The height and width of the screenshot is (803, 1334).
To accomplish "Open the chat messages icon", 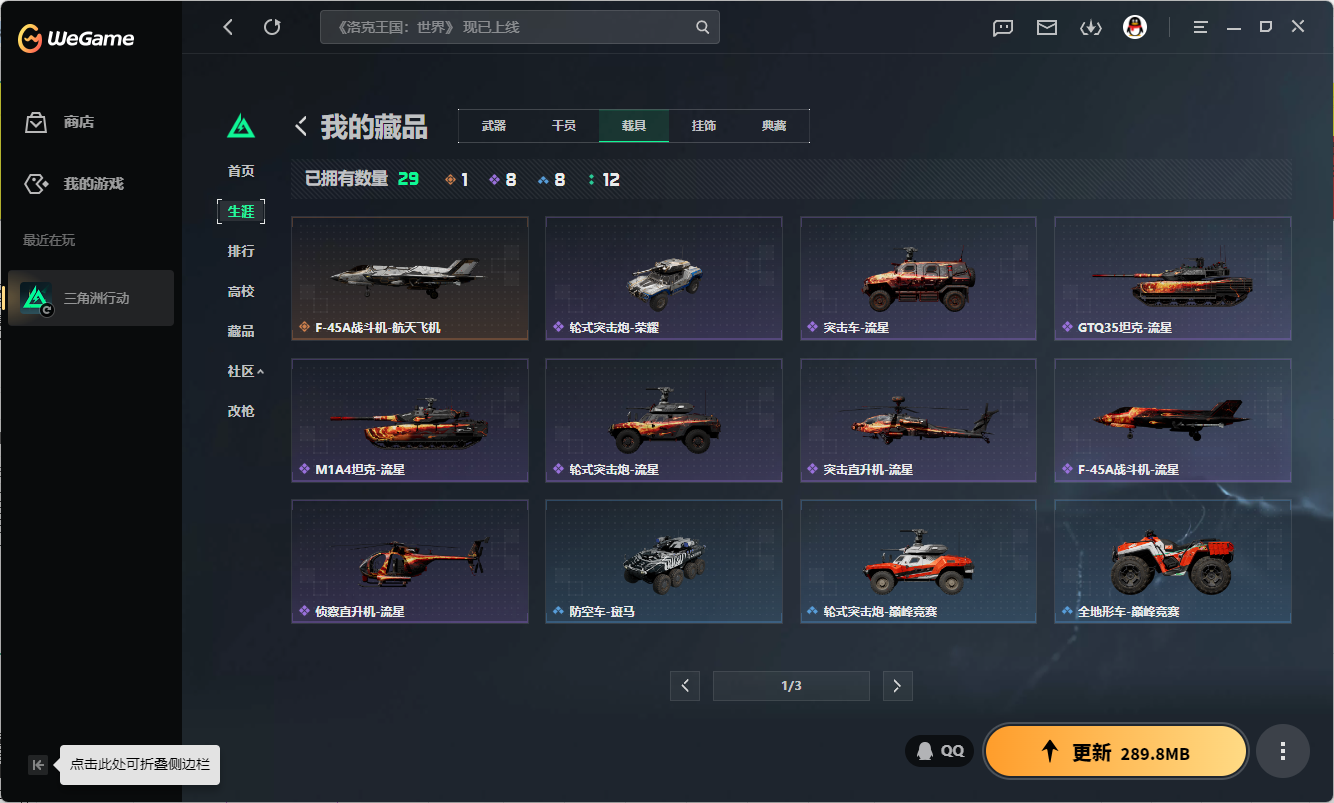I will pos(1003,28).
